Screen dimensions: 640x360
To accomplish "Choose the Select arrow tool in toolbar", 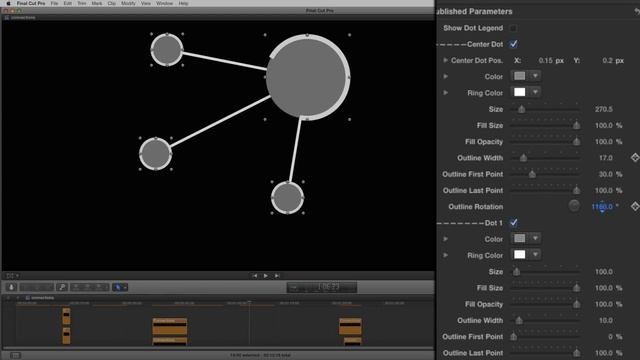I will click(x=118, y=287).
